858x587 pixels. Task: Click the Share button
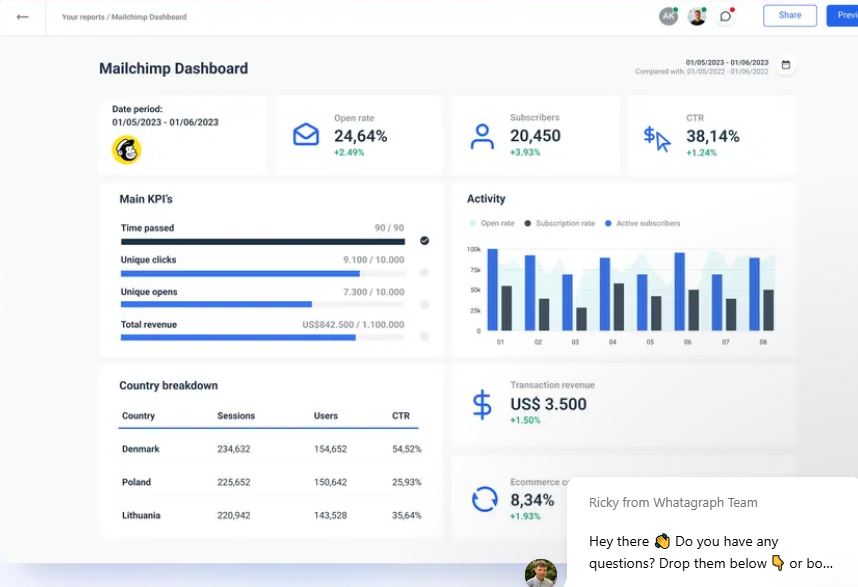point(790,15)
